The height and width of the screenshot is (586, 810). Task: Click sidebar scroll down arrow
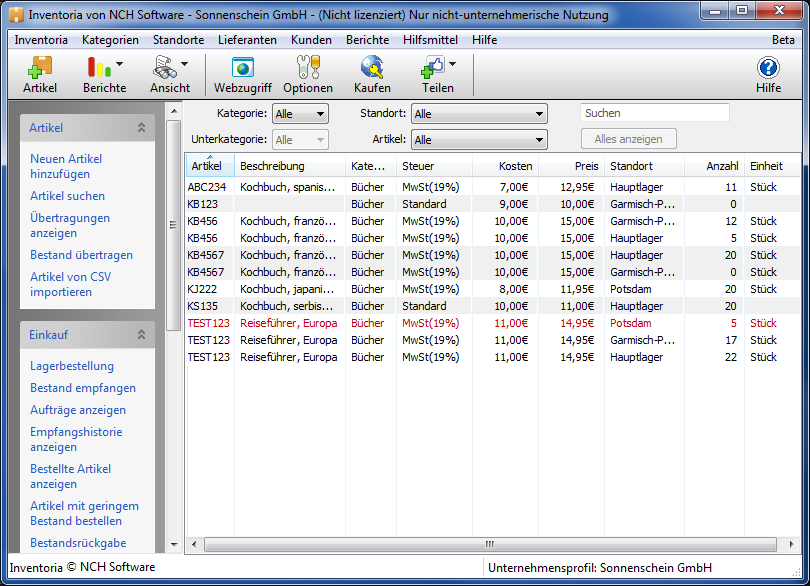174,545
